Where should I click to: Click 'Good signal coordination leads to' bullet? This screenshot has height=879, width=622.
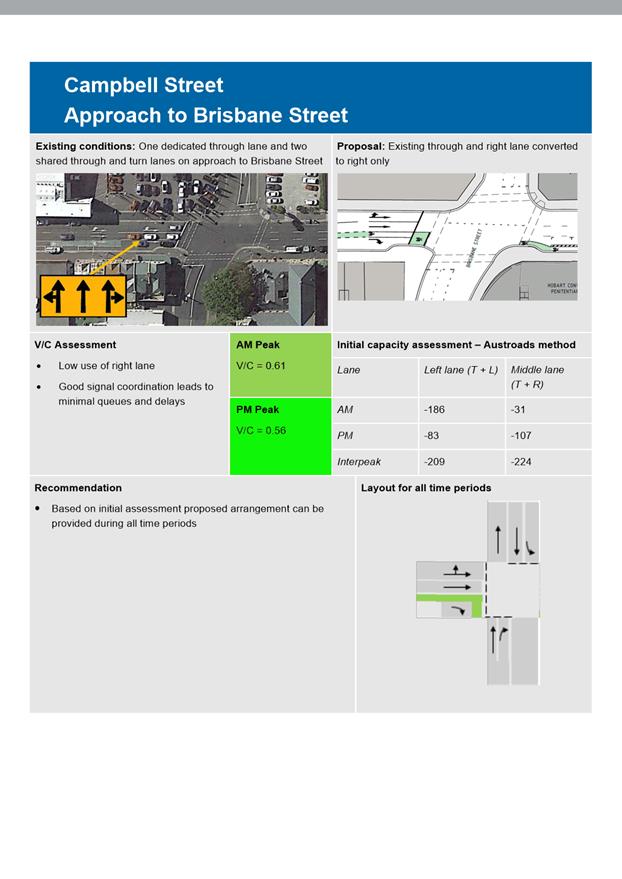136,386
